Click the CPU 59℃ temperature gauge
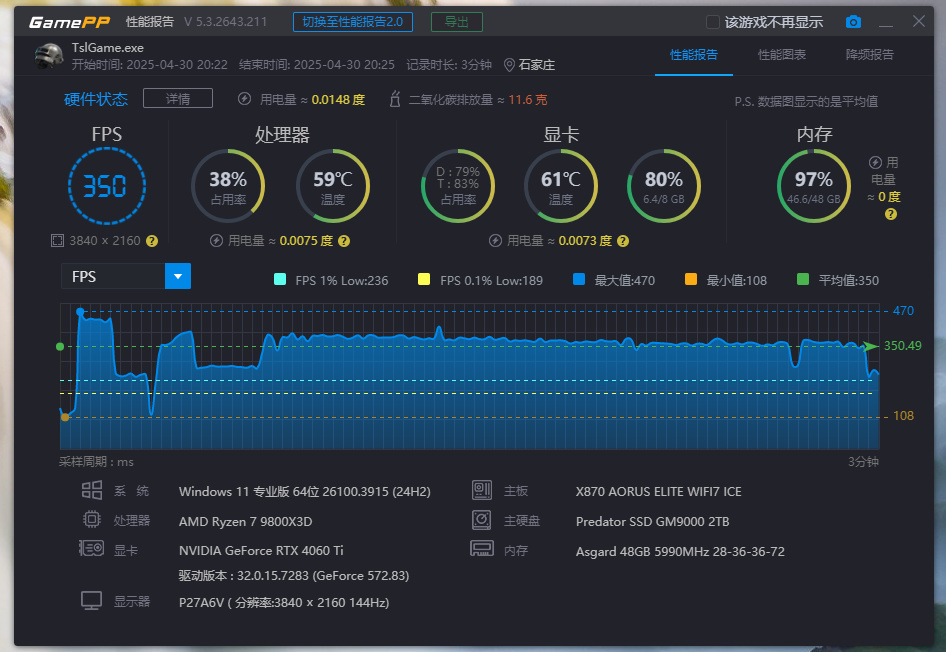 (333, 186)
